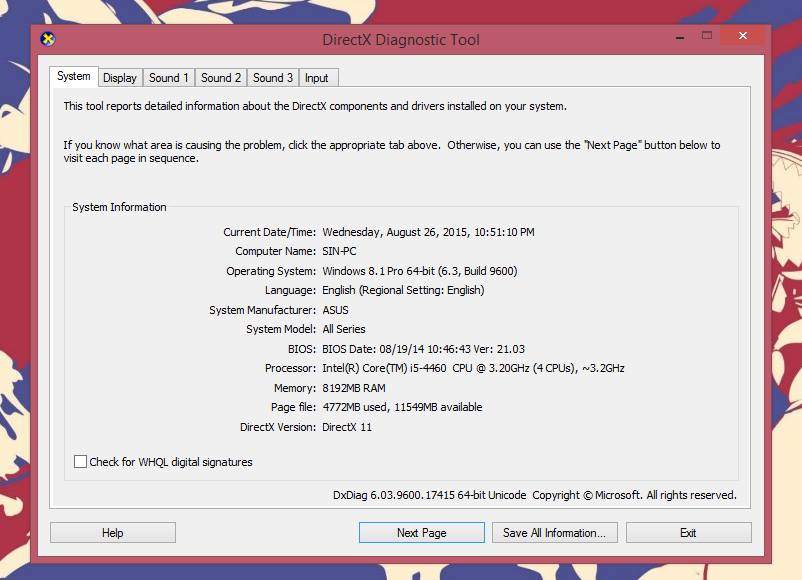Go to the Sound 2 tab
The image size is (802, 580).
coord(220,78)
